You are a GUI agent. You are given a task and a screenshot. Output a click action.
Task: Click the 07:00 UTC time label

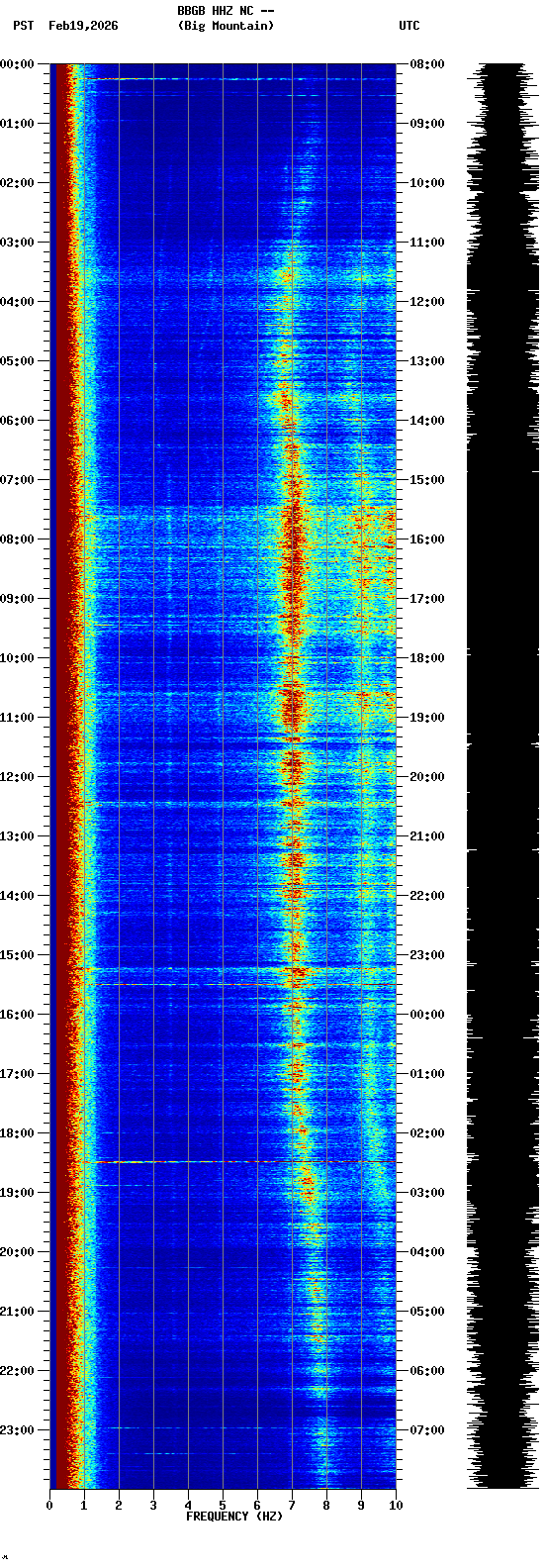coord(427,1430)
